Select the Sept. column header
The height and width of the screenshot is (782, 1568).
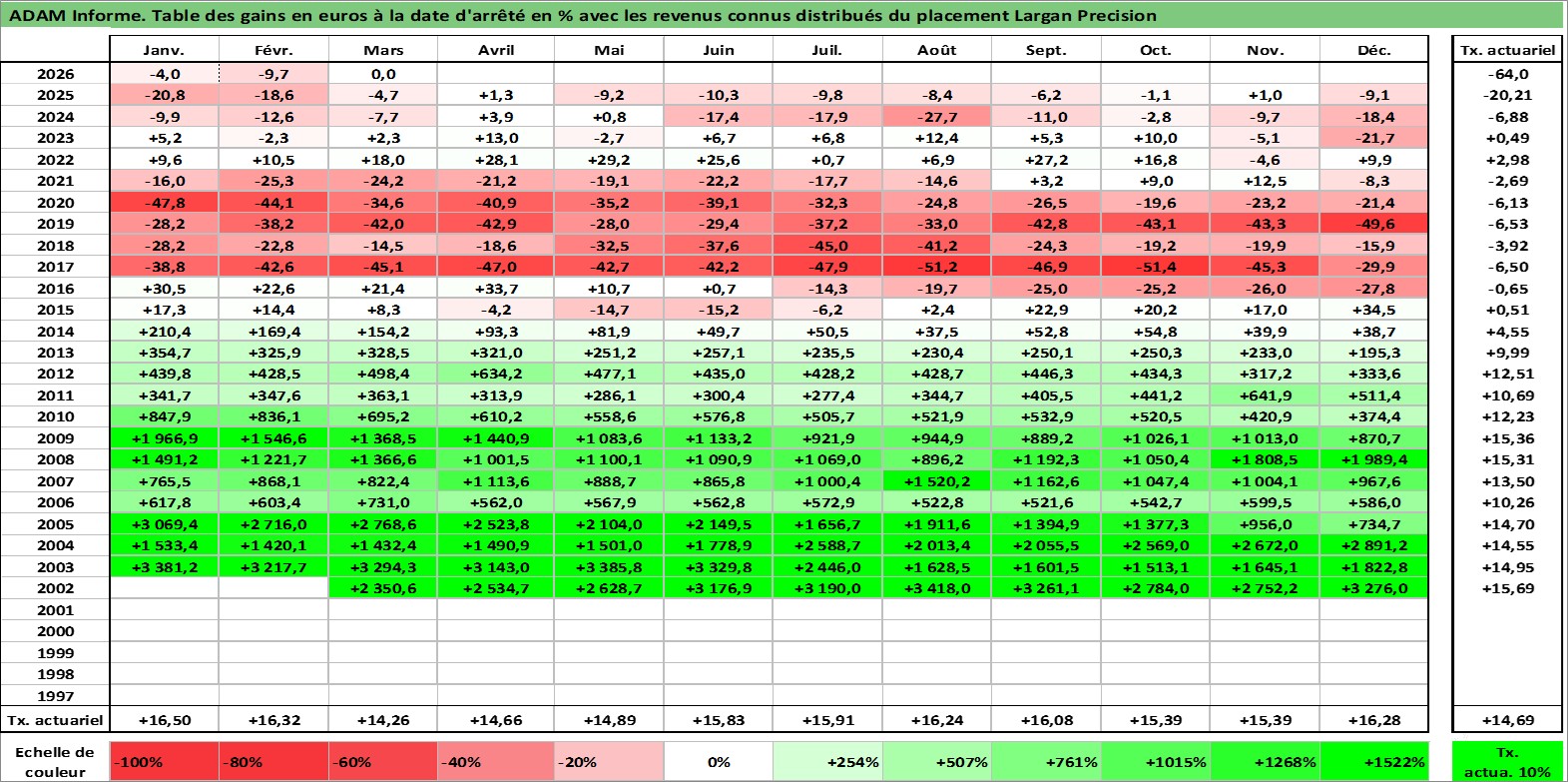pyautogui.click(x=1046, y=50)
